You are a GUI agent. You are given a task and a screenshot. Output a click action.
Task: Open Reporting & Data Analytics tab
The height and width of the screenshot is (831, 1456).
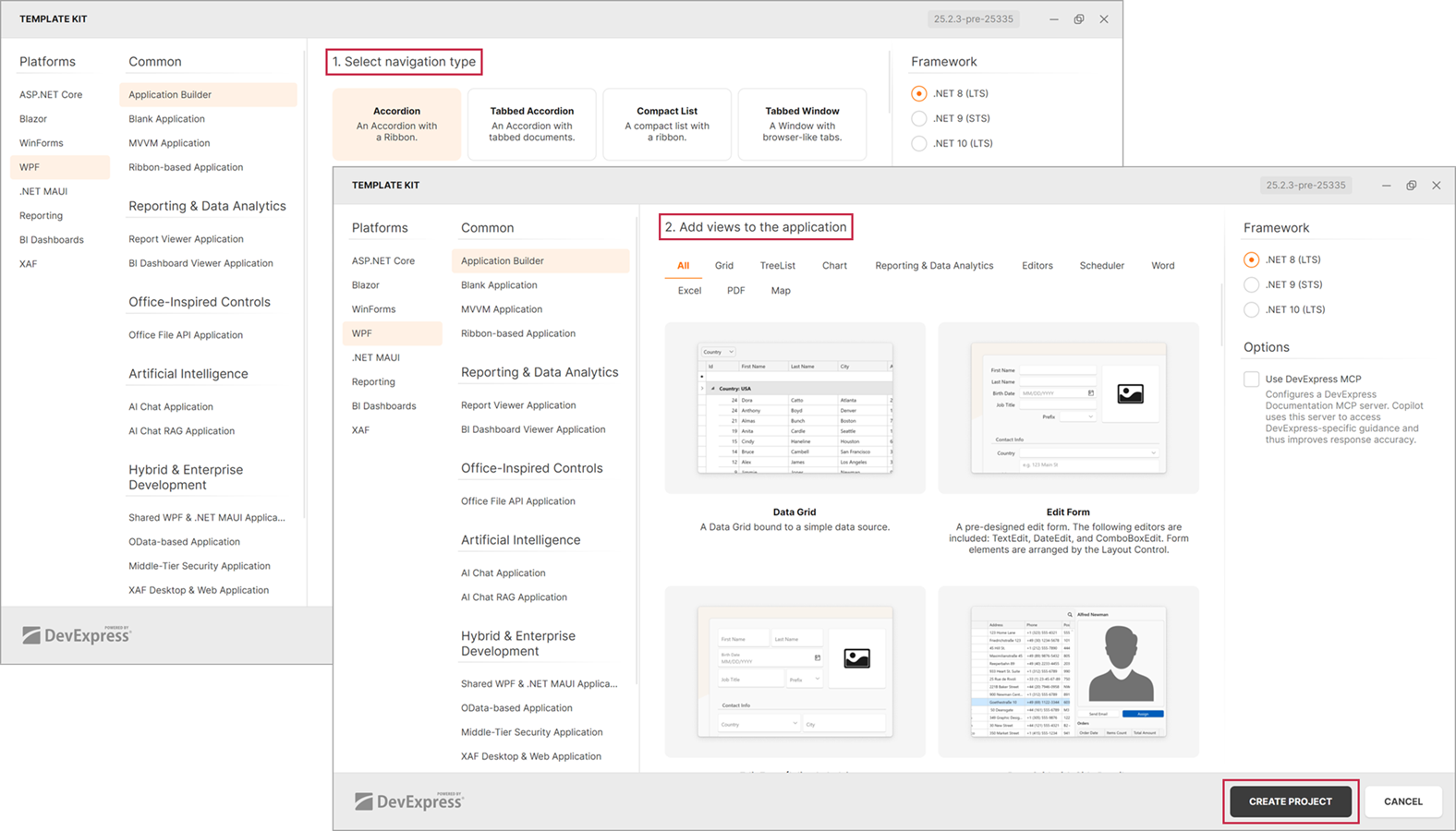coord(934,266)
